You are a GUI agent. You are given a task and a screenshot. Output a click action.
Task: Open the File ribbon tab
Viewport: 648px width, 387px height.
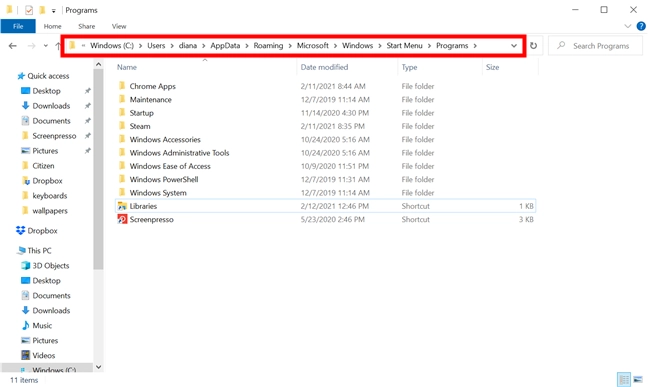[x=18, y=26]
